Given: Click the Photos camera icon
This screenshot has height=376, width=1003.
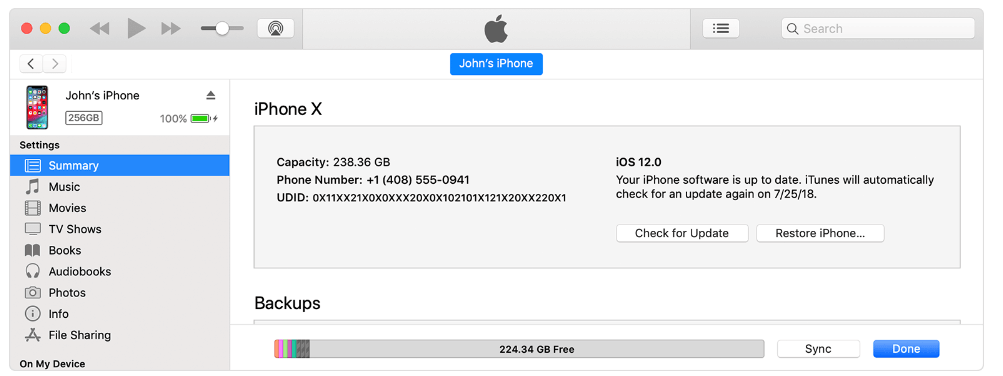Looking at the screenshot, I should (33, 292).
